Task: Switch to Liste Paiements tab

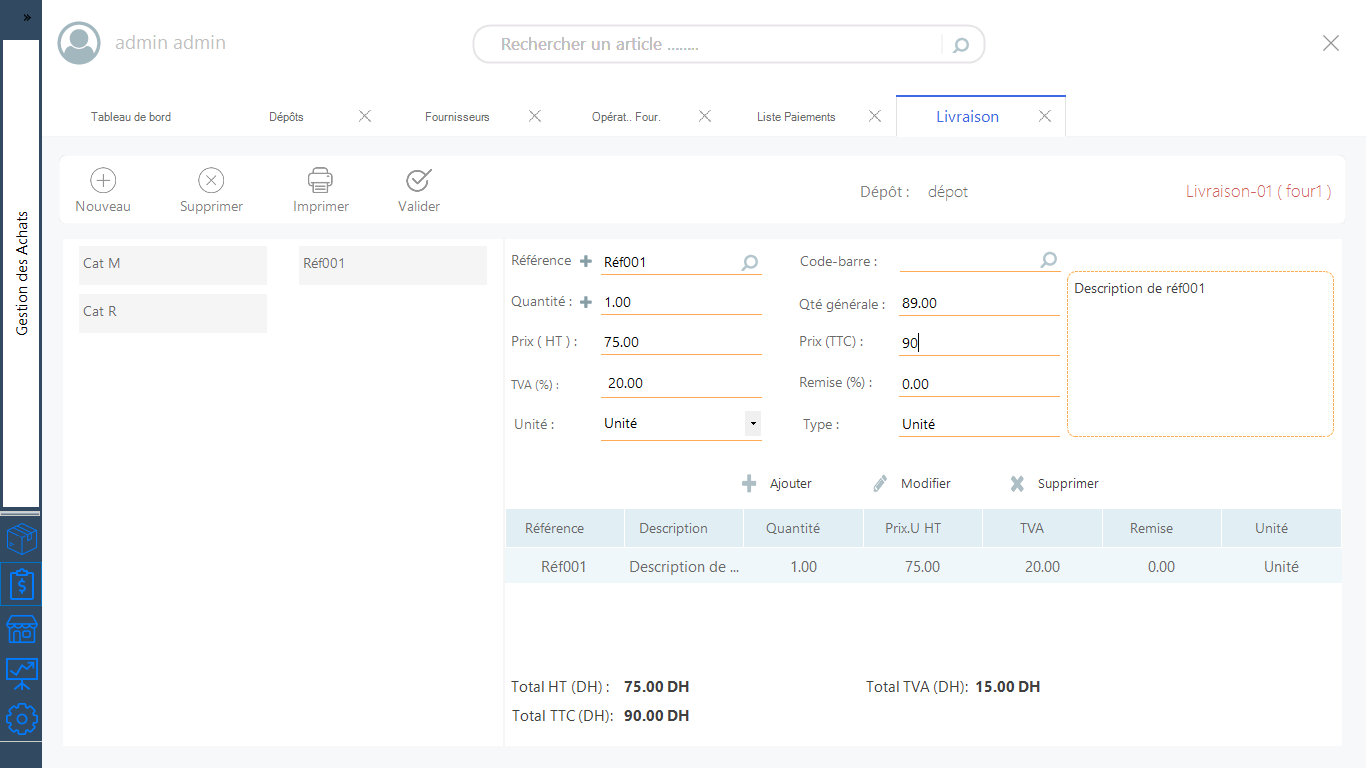Action: click(x=796, y=117)
